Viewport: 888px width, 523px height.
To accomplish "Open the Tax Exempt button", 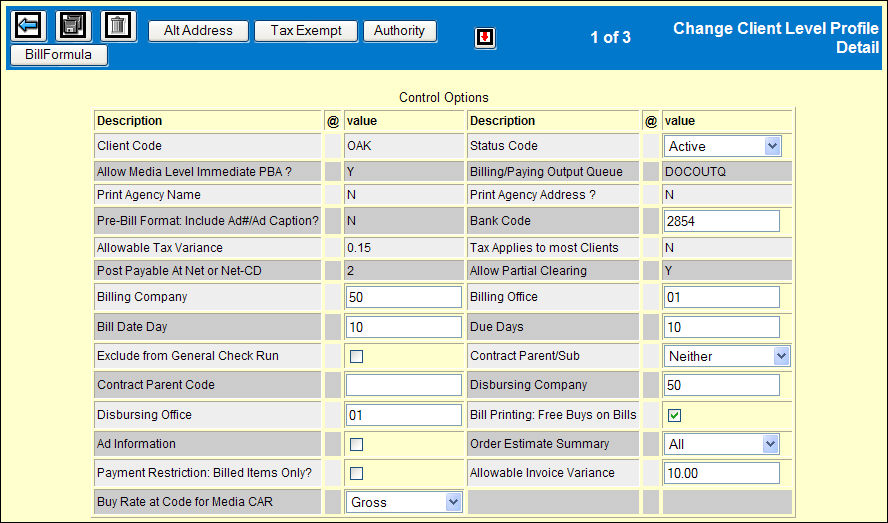I will [306, 31].
